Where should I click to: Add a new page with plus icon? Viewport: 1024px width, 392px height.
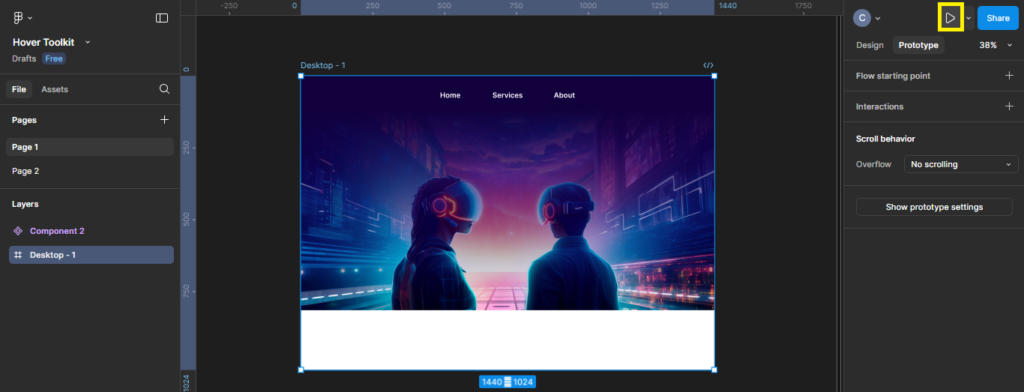pos(165,120)
